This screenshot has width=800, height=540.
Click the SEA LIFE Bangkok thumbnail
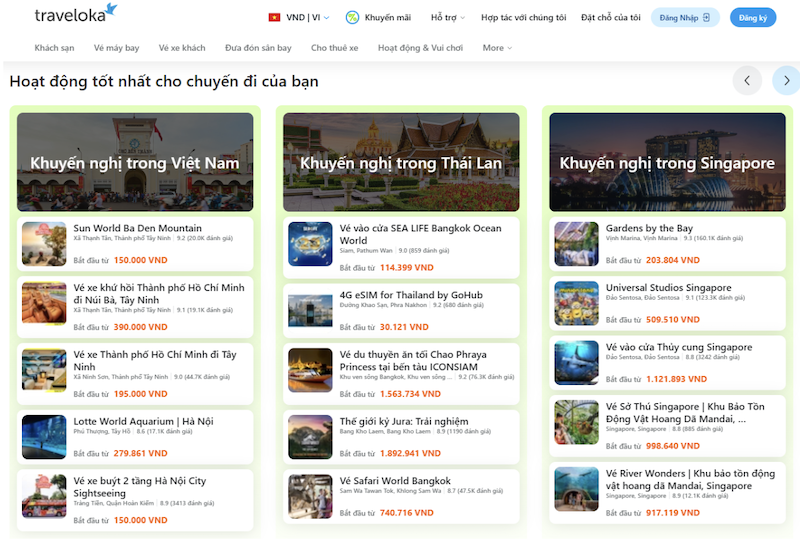pyautogui.click(x=310, y=243)
